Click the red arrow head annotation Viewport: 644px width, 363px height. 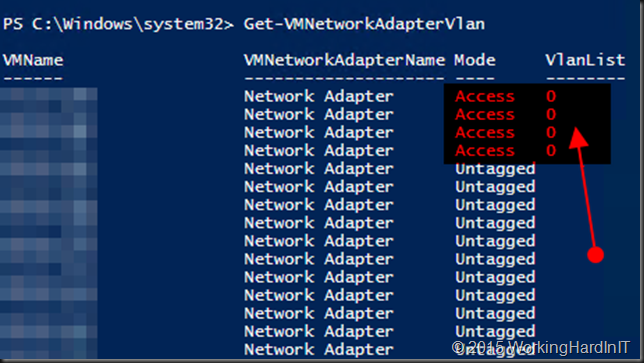(x=578, y=138)
